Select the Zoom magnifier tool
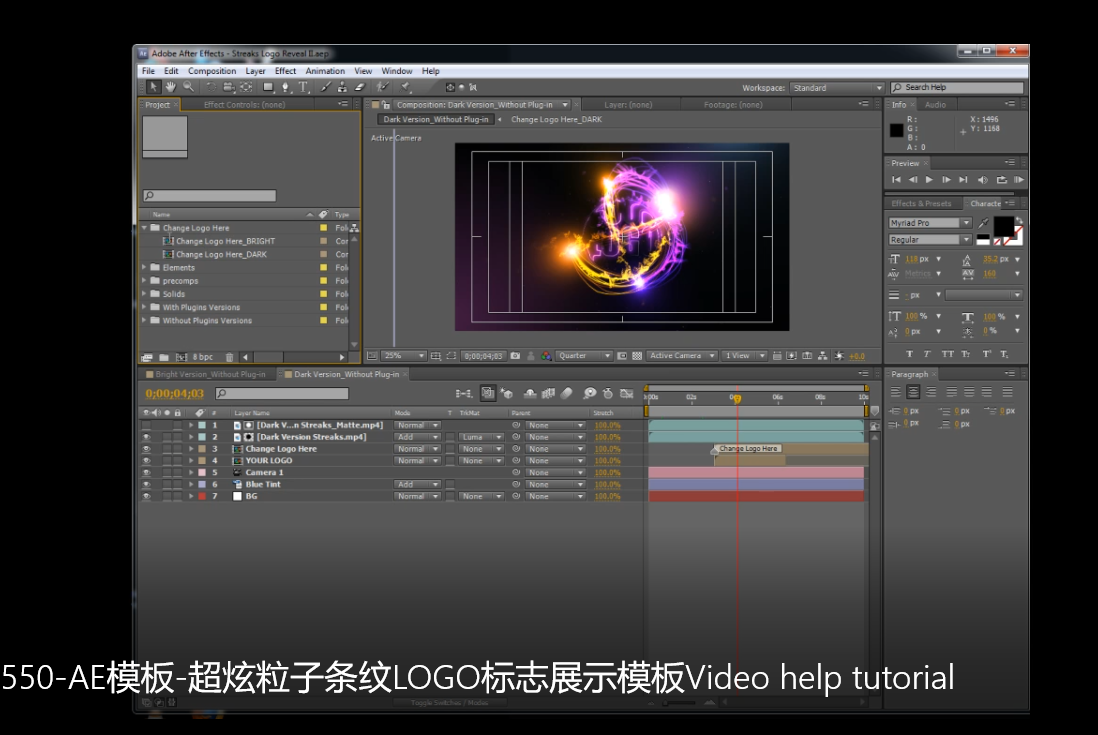 click(x=188, y=87)
